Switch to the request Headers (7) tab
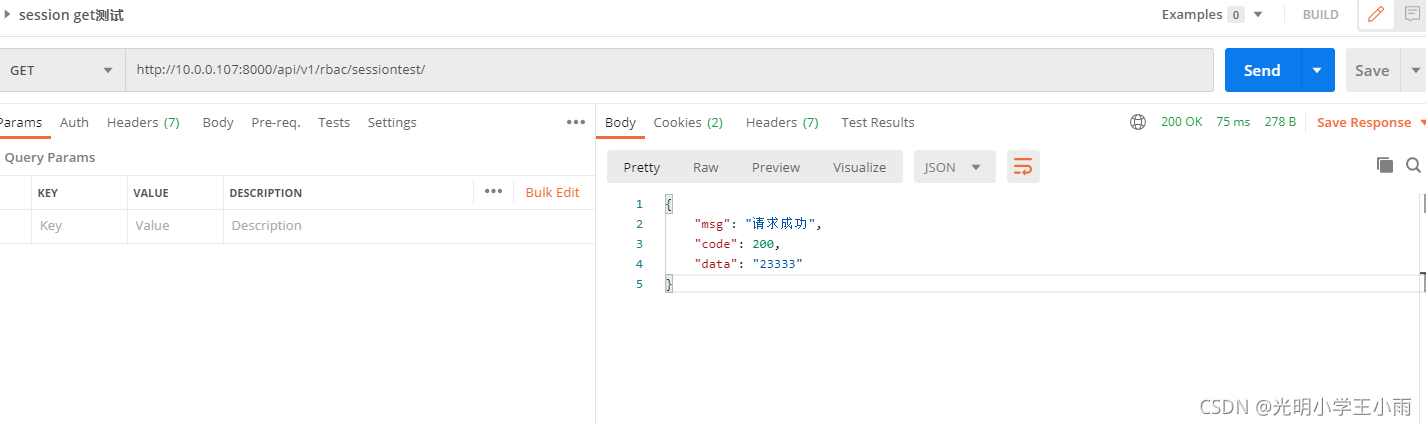 143,122
